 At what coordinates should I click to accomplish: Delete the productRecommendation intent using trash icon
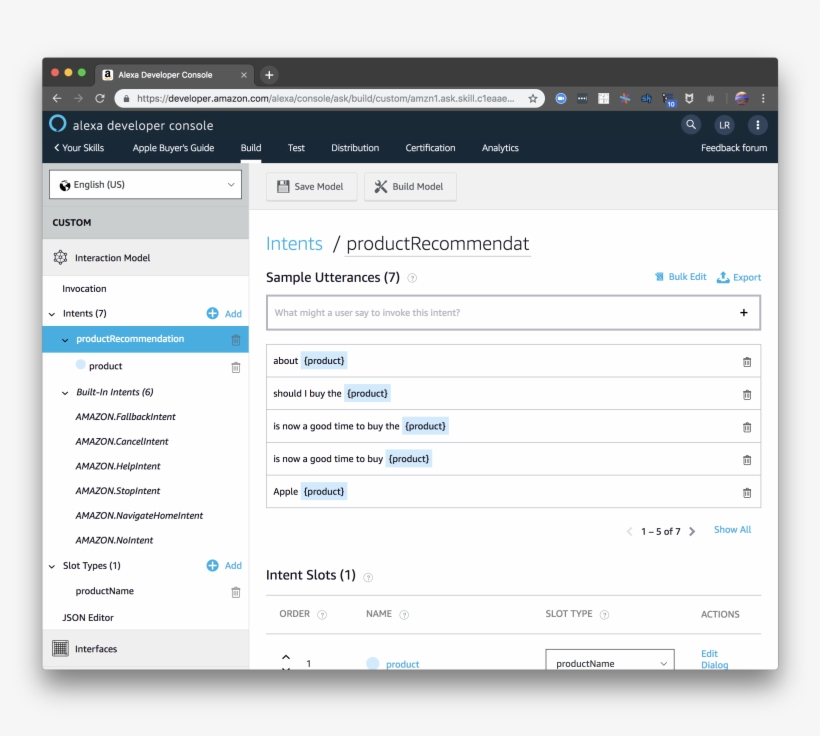coord(236,340)
